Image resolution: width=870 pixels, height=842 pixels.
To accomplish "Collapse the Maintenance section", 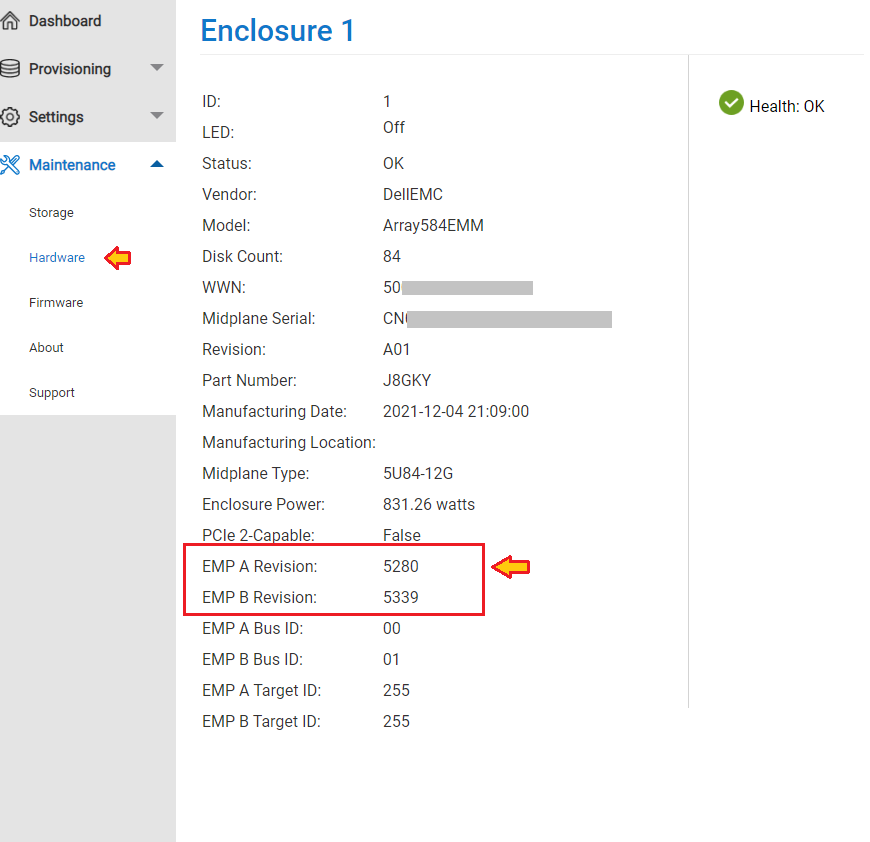I will coord(156,164).
